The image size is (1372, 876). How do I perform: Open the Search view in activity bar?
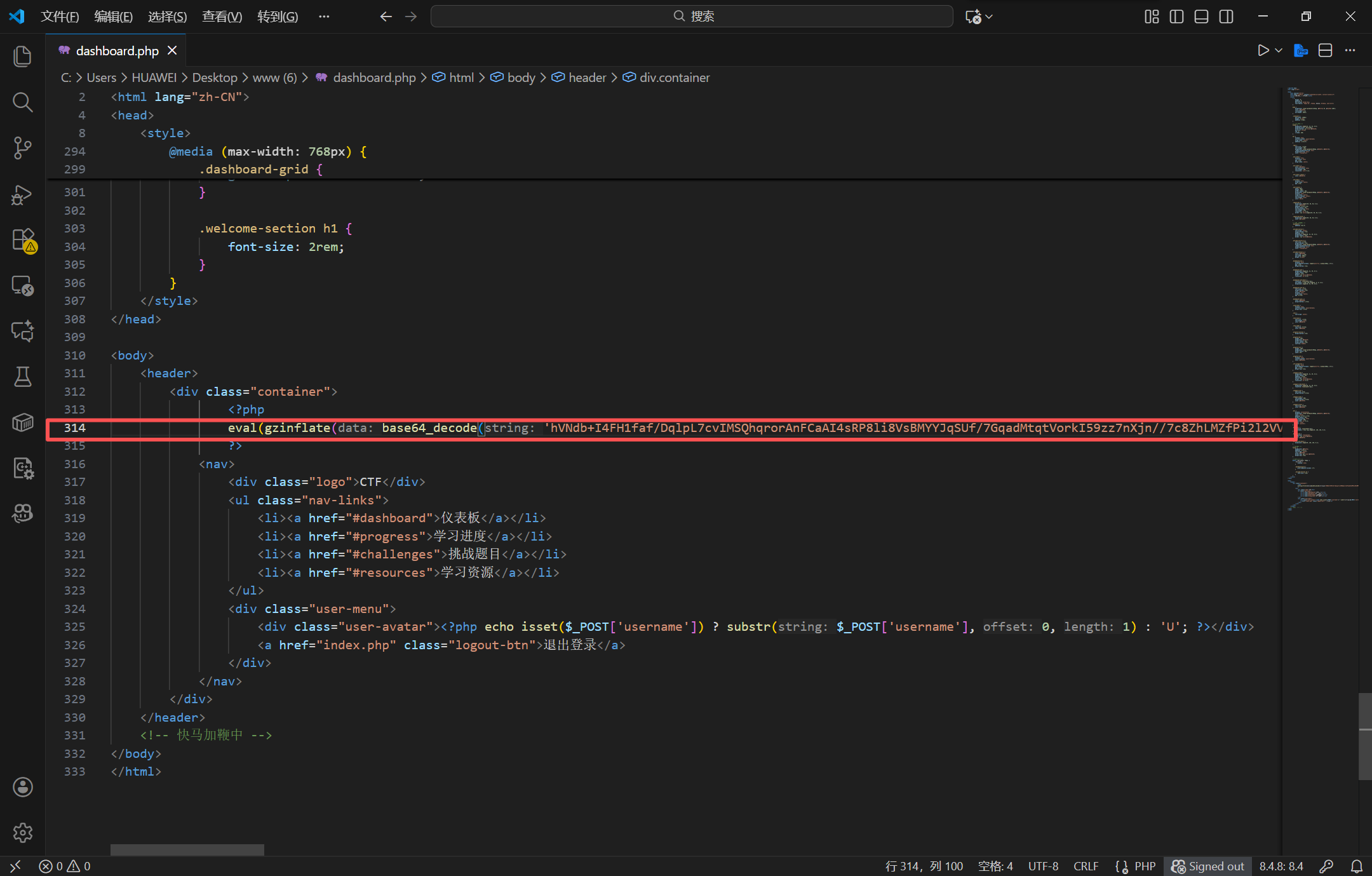[22, 102]
